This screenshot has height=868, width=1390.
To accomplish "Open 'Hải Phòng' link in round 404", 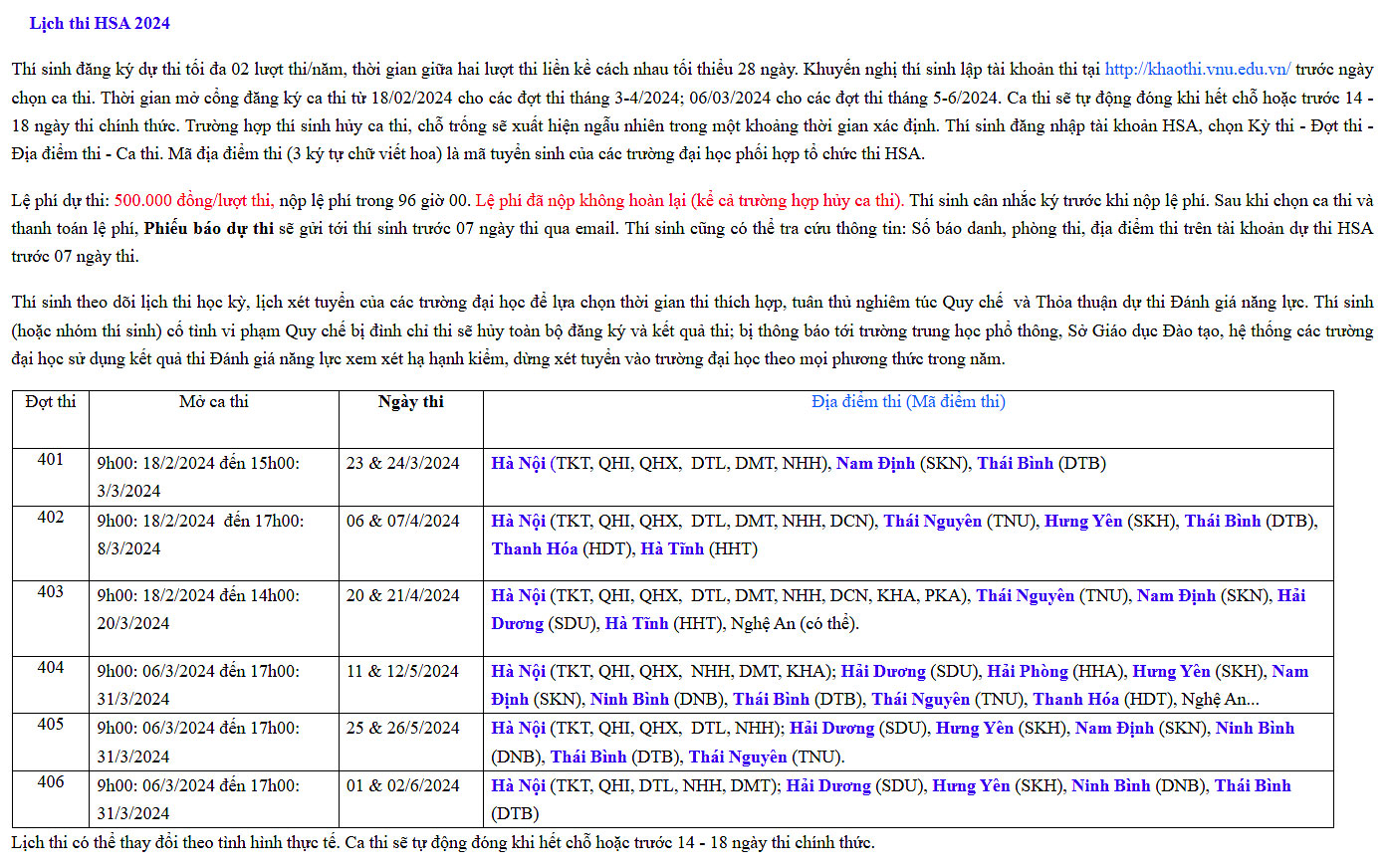I will coord(1028,672).
